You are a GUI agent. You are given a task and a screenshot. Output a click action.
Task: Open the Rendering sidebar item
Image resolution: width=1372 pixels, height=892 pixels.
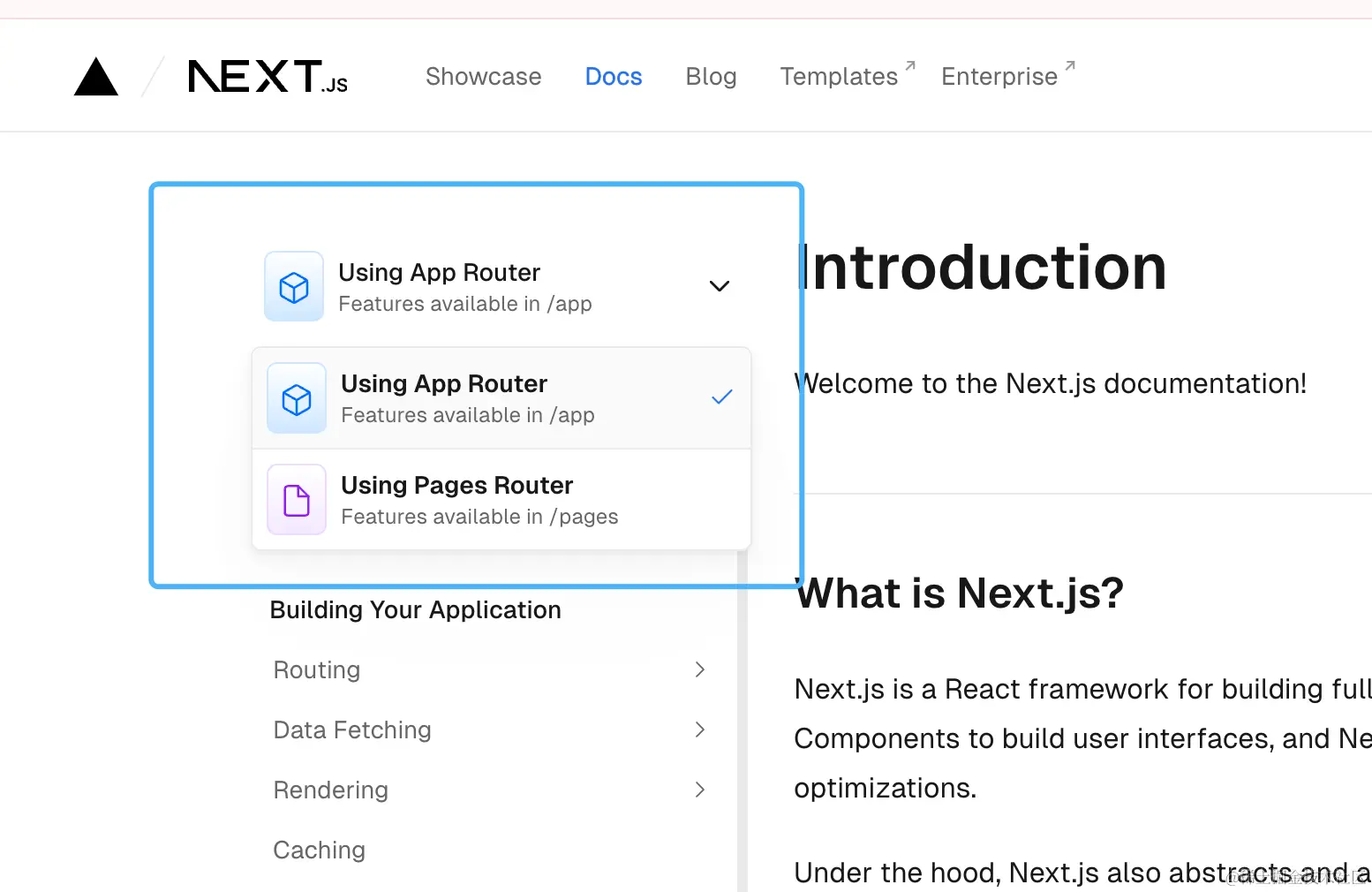[x=330, y=790]
